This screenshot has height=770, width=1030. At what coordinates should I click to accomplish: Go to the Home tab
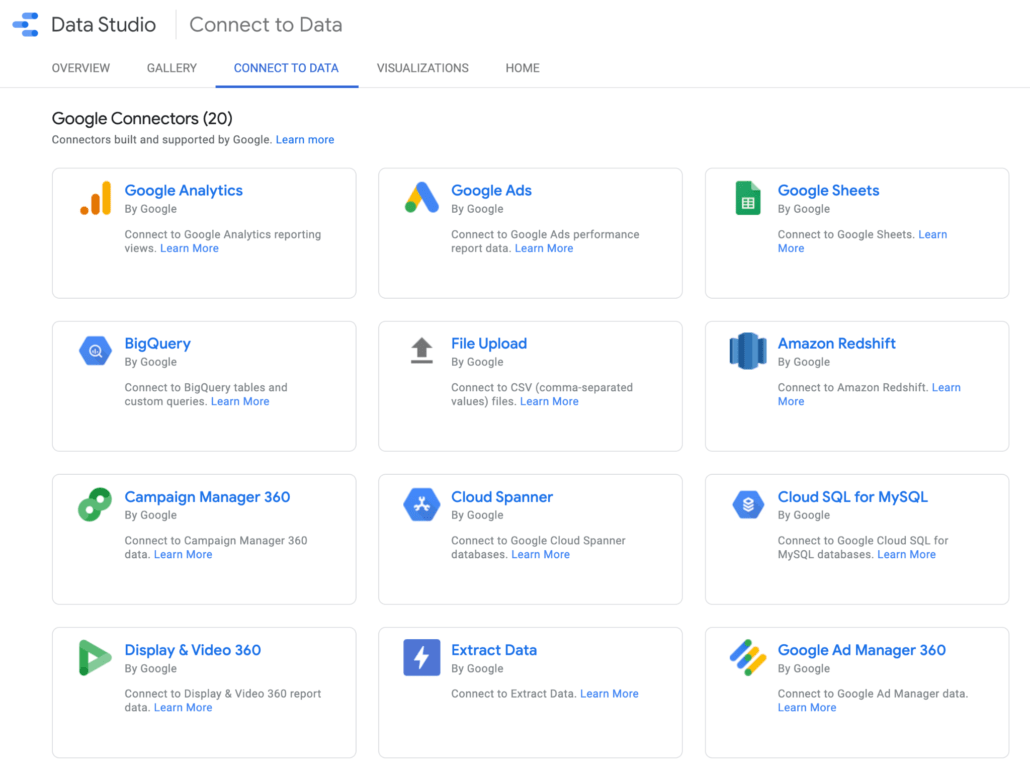pos(522,68)
